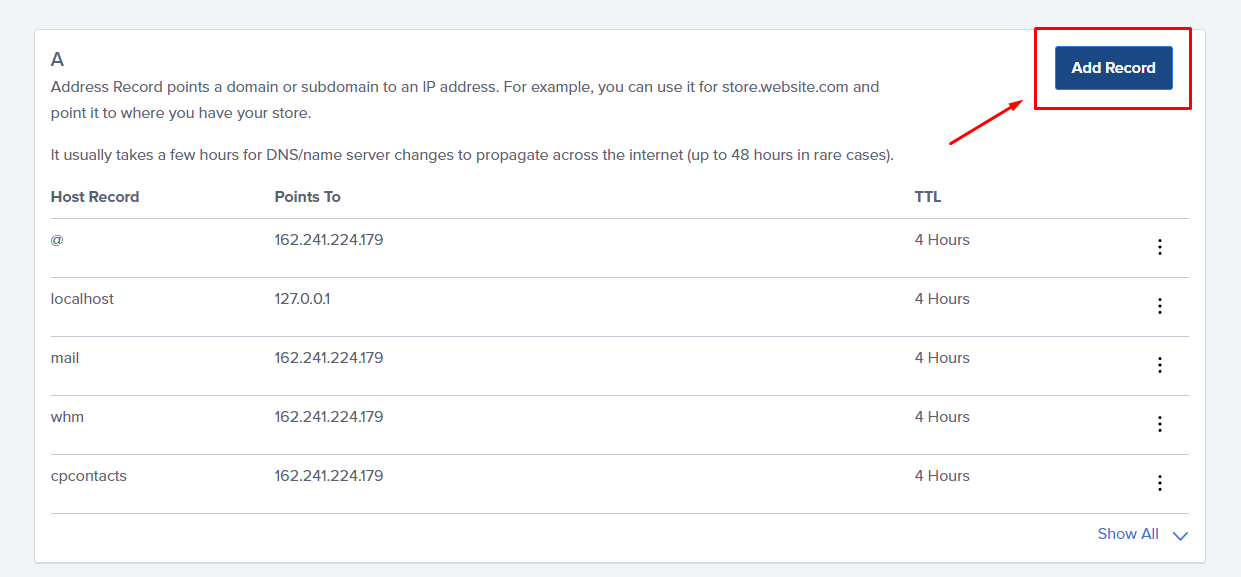Click the Add Record button

click(x=1113, y=68)
